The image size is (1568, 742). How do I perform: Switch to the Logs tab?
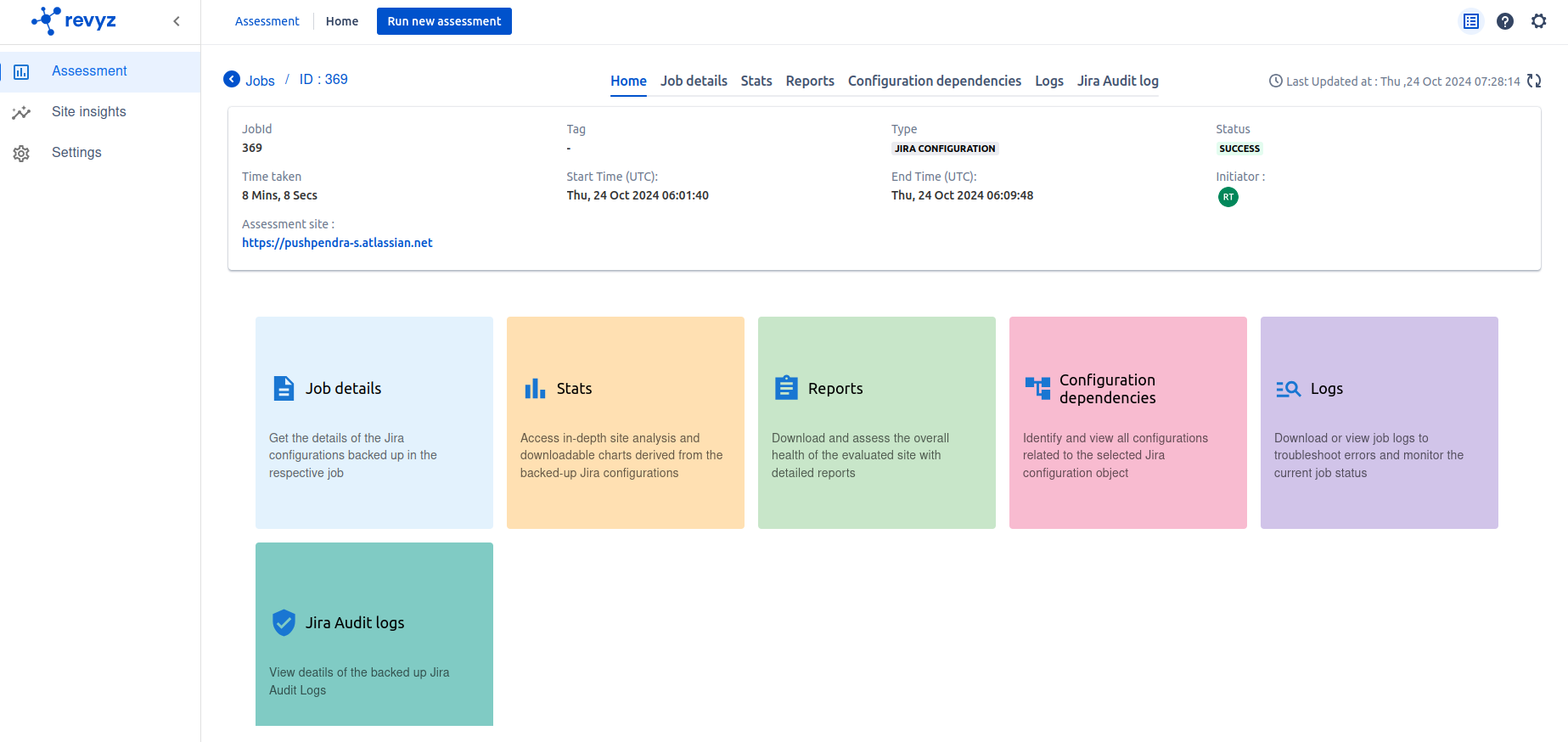[x=1049, y=81]
